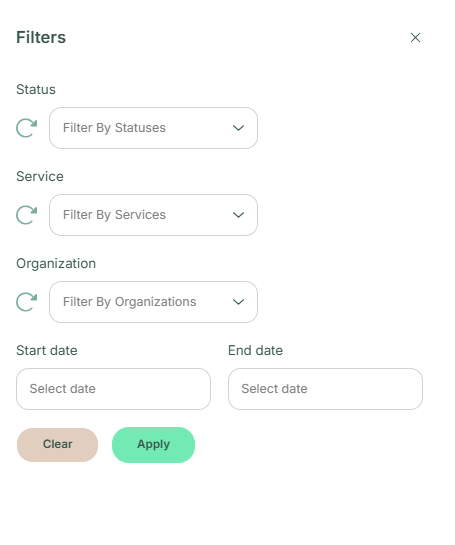455x545 pixels.
Task: Reset the Service filter with refresh icon
Action: pyautogui.click(x=26, y=215)
